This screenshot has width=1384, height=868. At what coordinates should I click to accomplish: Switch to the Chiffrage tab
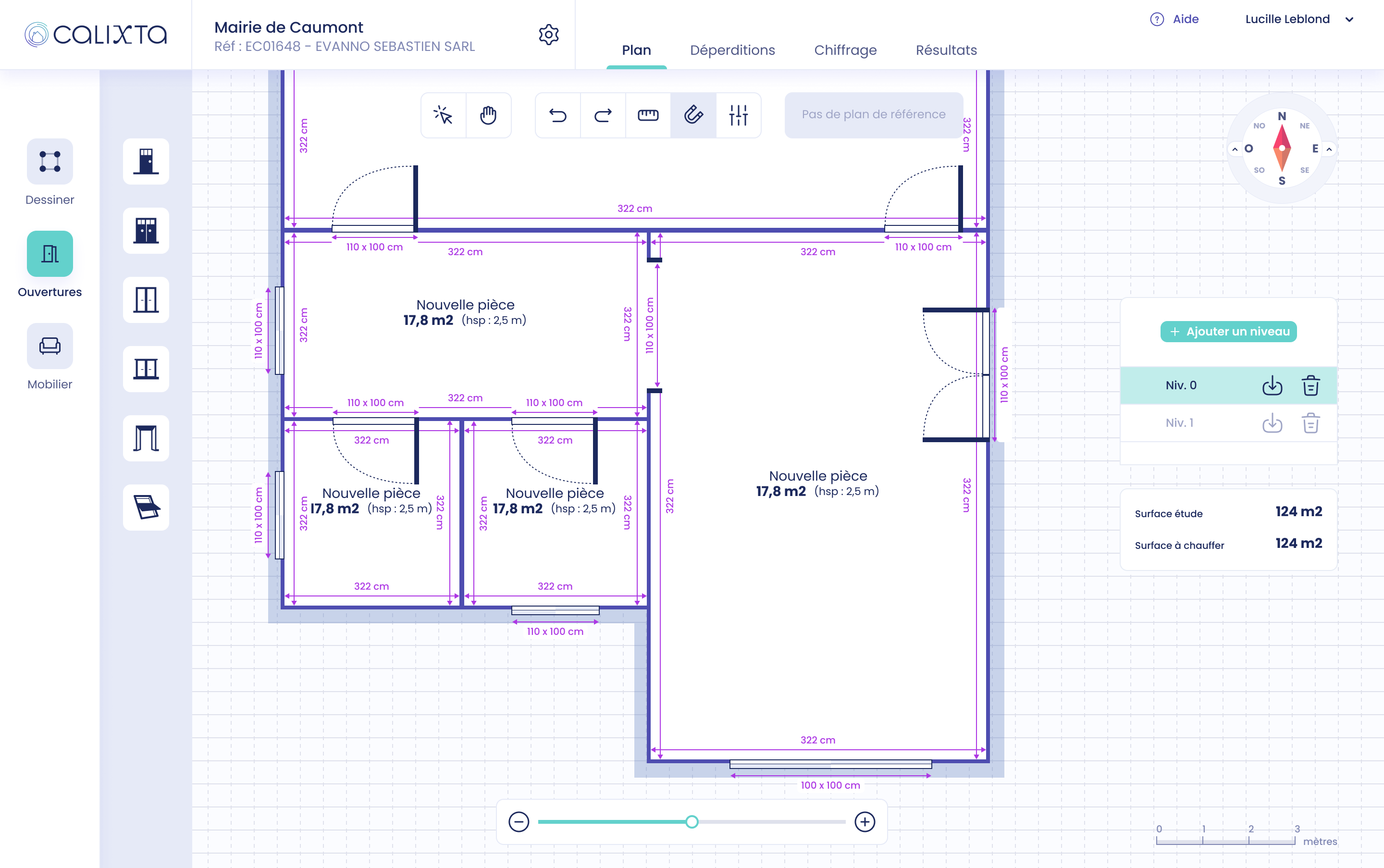pyautogui.click(x=845, y=50)
